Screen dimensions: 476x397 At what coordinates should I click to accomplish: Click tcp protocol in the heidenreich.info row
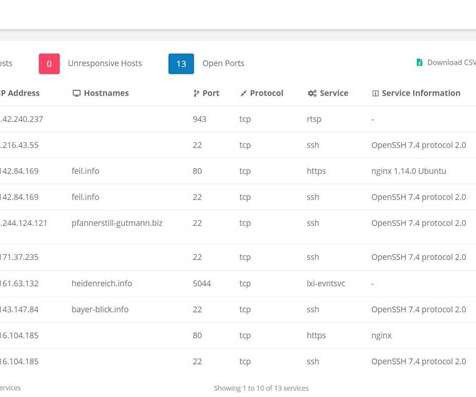point(245,284)
